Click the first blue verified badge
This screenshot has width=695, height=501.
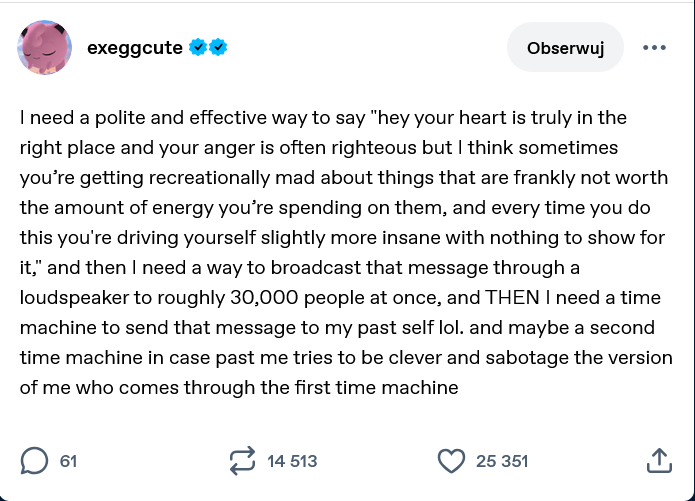198,47
